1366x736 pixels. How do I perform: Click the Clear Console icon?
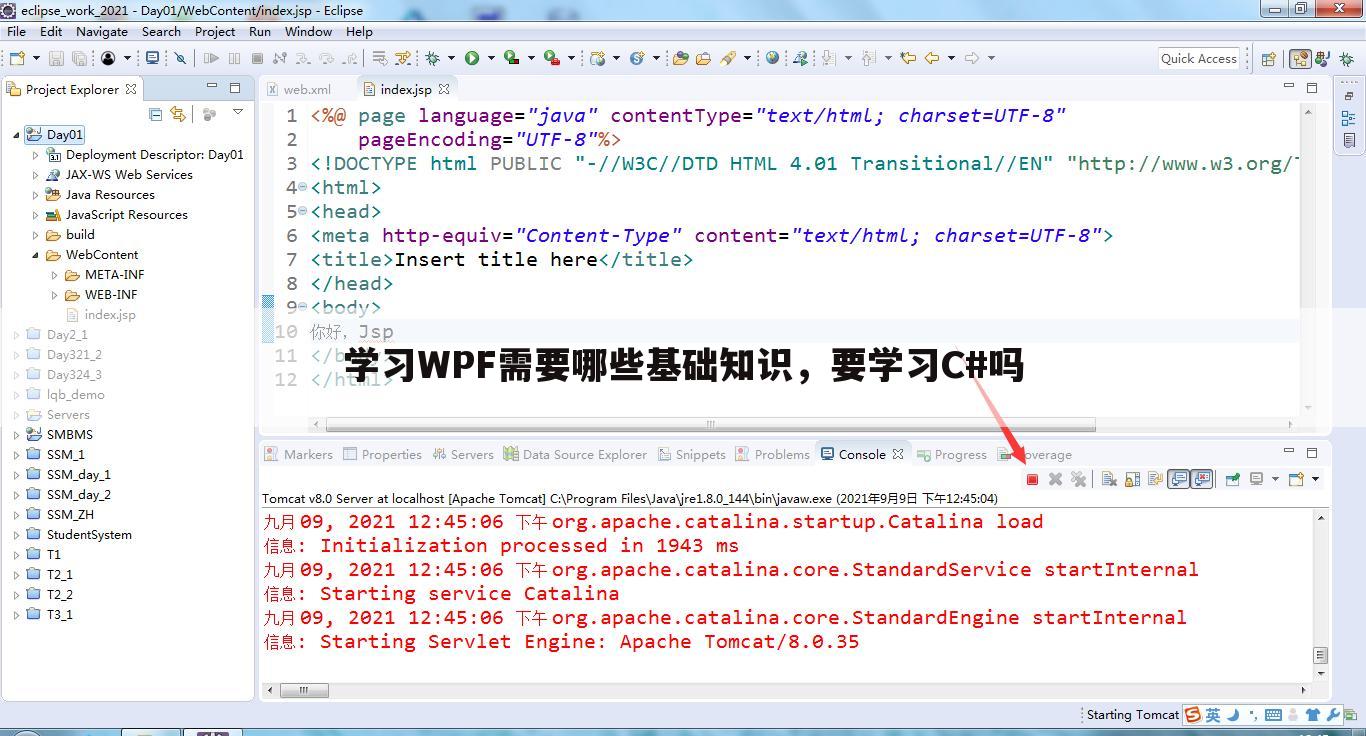(1109, 479)
